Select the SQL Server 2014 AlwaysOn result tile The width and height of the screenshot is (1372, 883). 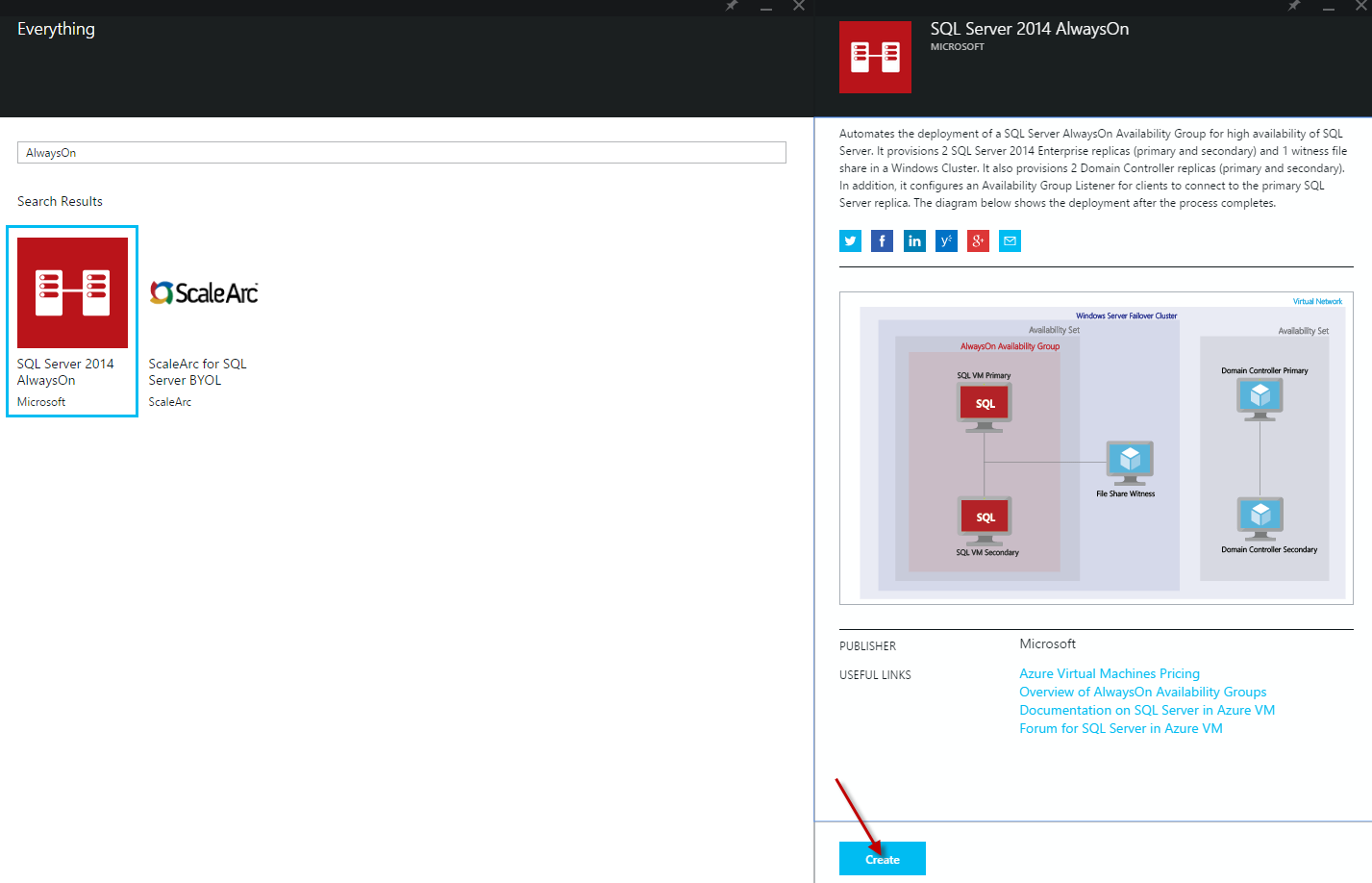[72, 321]
